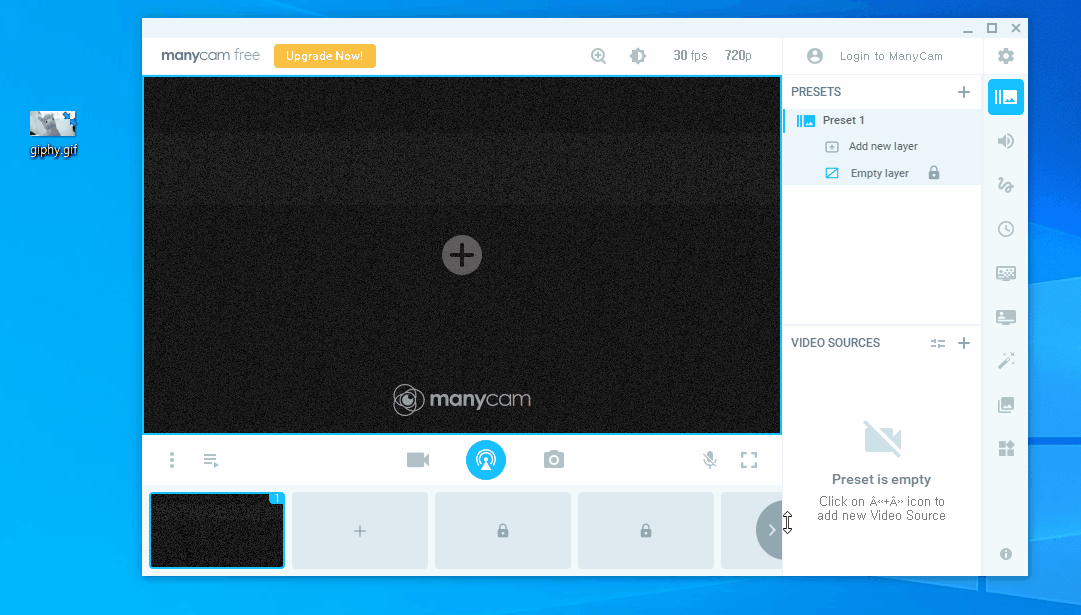The width and height of the screenshot is (1081, 615).
Task: Select preset thumbnail number 1
Action: coord(217,530)
